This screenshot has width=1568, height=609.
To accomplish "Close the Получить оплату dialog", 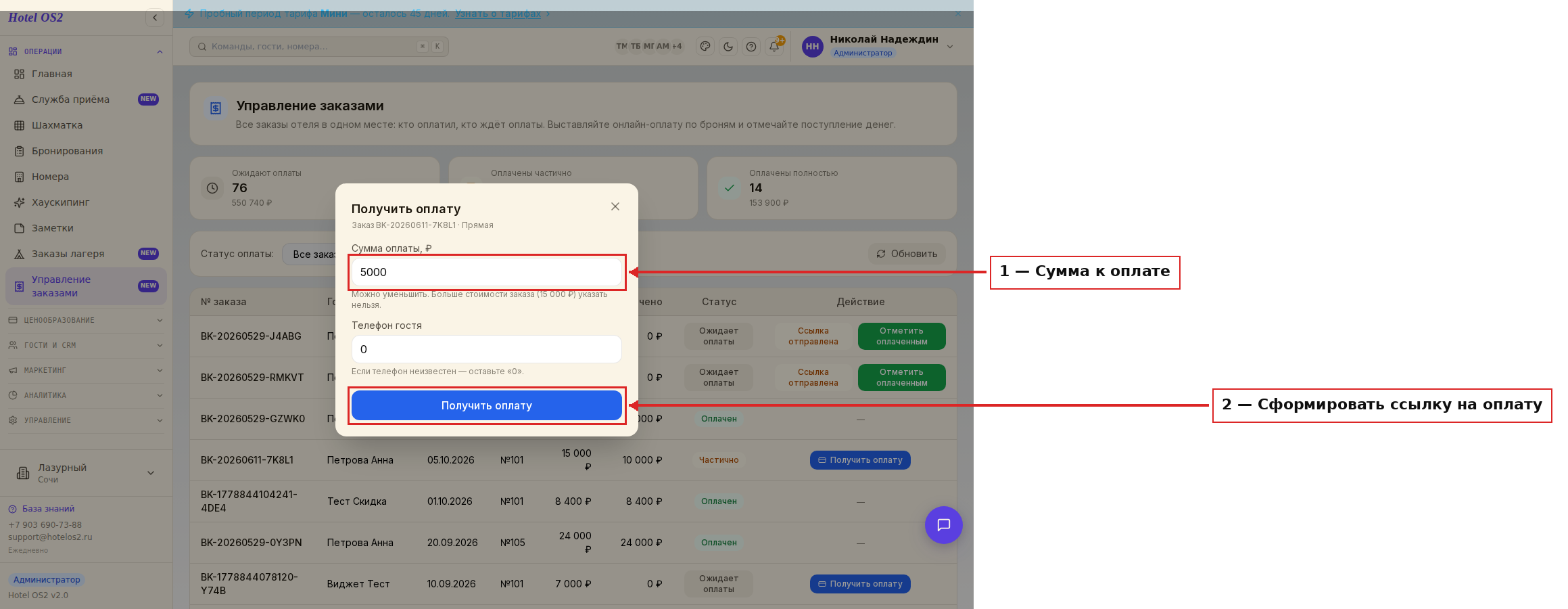I will [615, 206].
